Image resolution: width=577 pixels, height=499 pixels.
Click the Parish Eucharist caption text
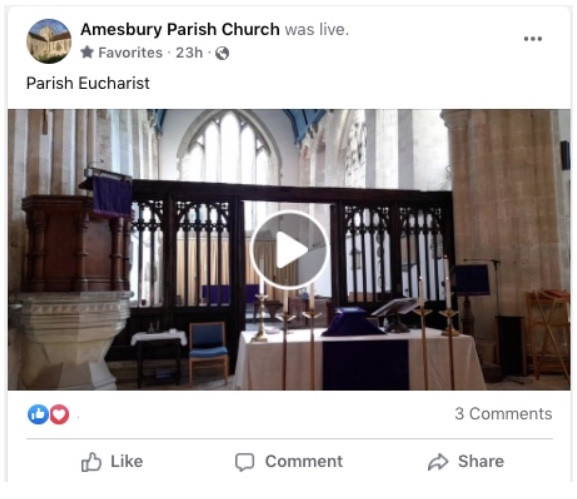88,83
